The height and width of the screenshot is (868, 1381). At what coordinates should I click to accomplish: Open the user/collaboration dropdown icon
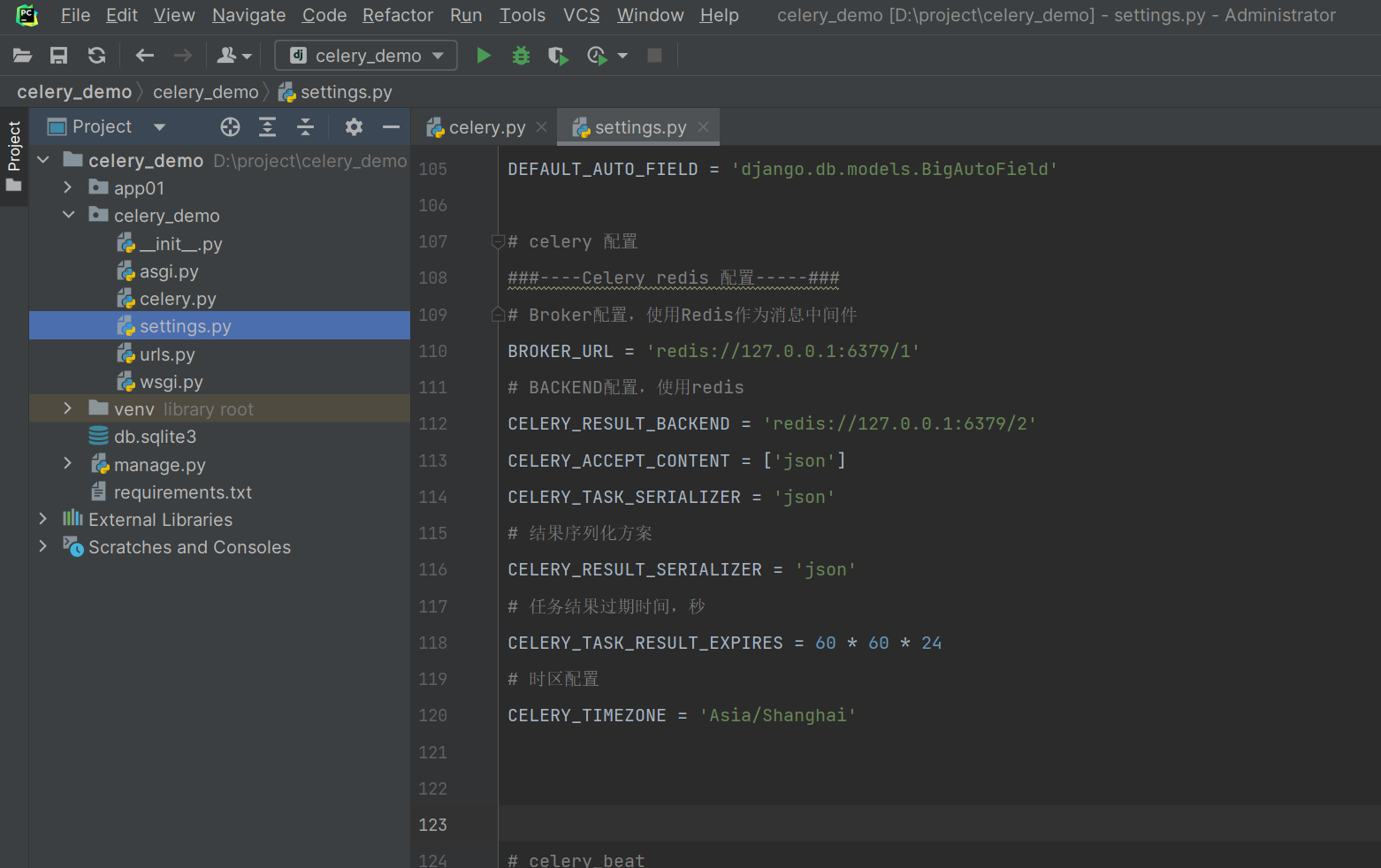coord(234,56)
